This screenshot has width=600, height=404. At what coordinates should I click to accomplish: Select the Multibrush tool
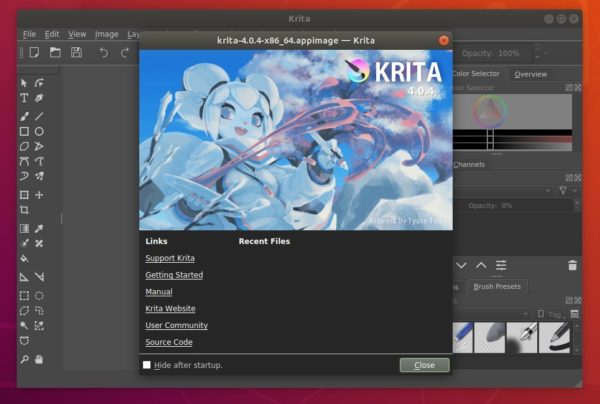point(39,176)
